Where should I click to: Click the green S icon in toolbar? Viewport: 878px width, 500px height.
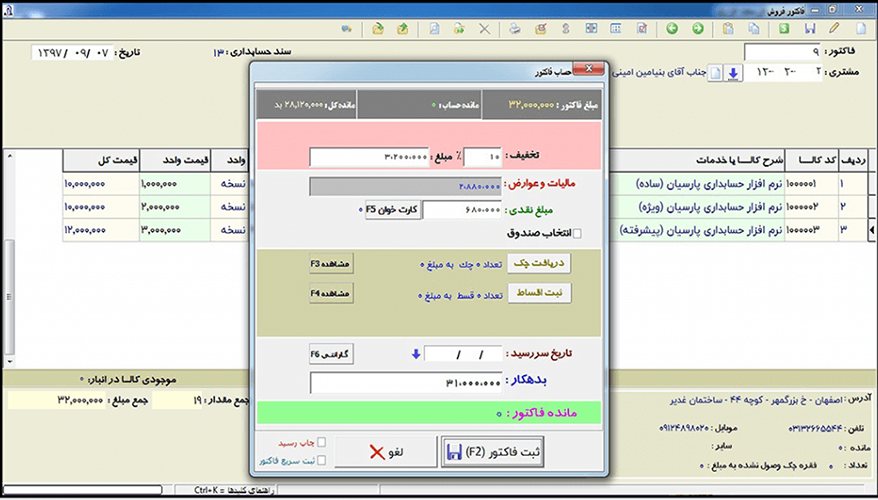784,29
